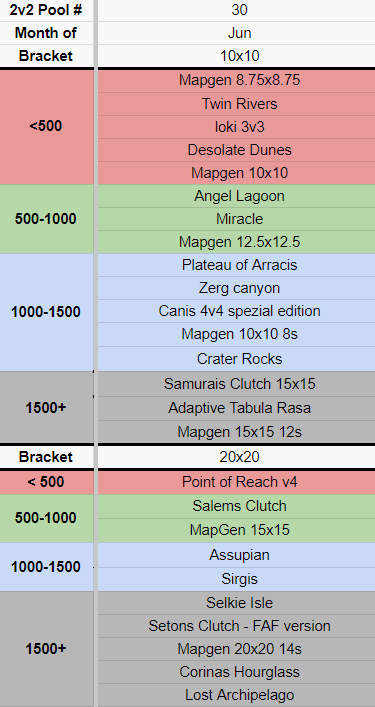Click the Salems Clutch cell

(236, 506)
